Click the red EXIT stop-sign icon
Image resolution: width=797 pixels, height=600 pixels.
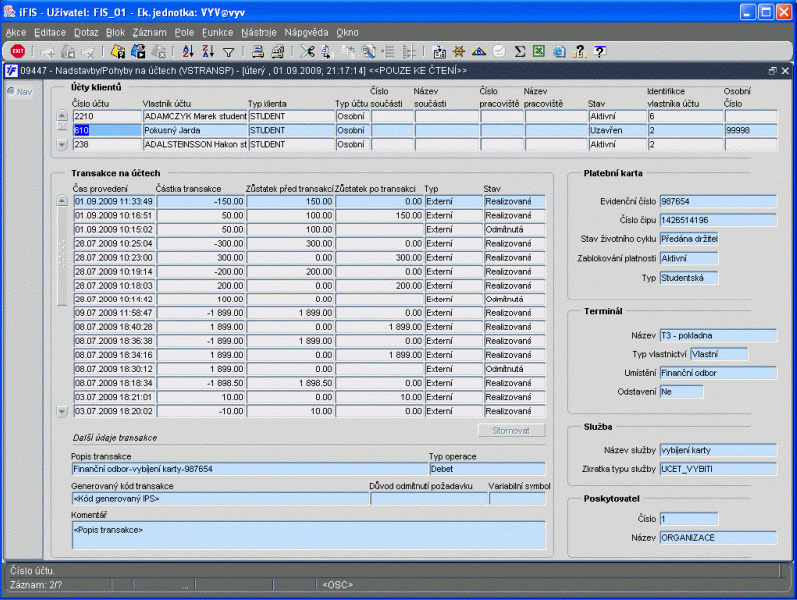(17, 51)
